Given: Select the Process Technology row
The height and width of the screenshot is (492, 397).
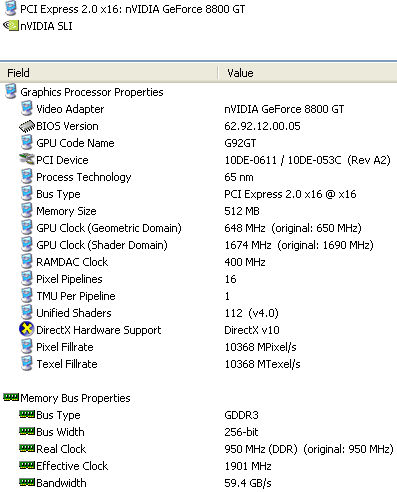Looking at the screenshot, I should 198,177.
